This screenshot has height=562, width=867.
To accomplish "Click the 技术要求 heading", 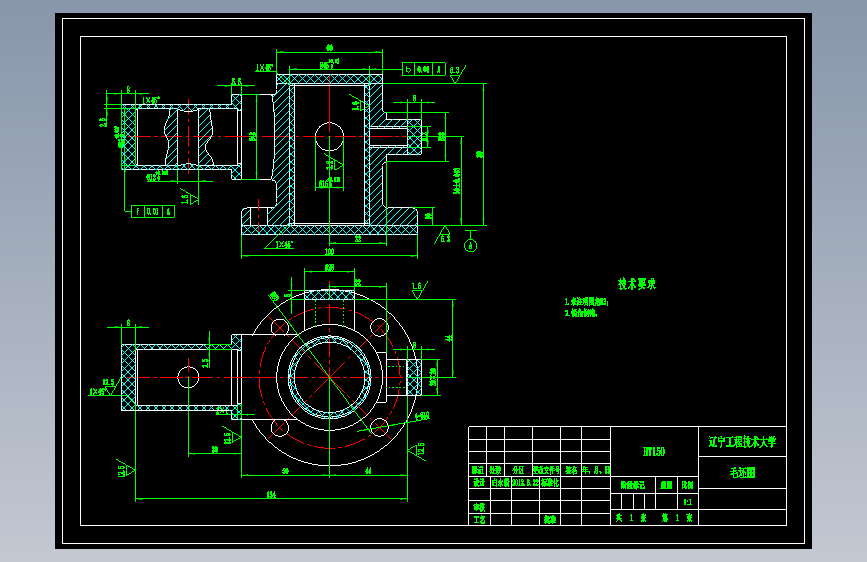I will (636, 284).
